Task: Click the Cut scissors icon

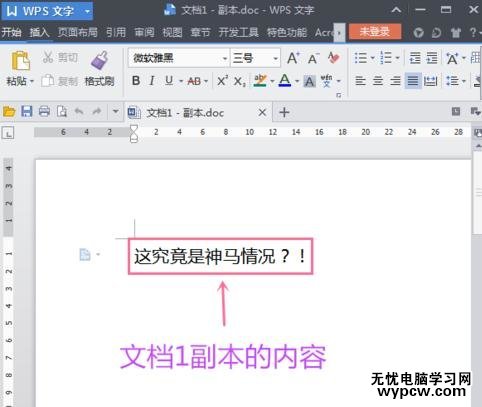Action: (48, 57)
